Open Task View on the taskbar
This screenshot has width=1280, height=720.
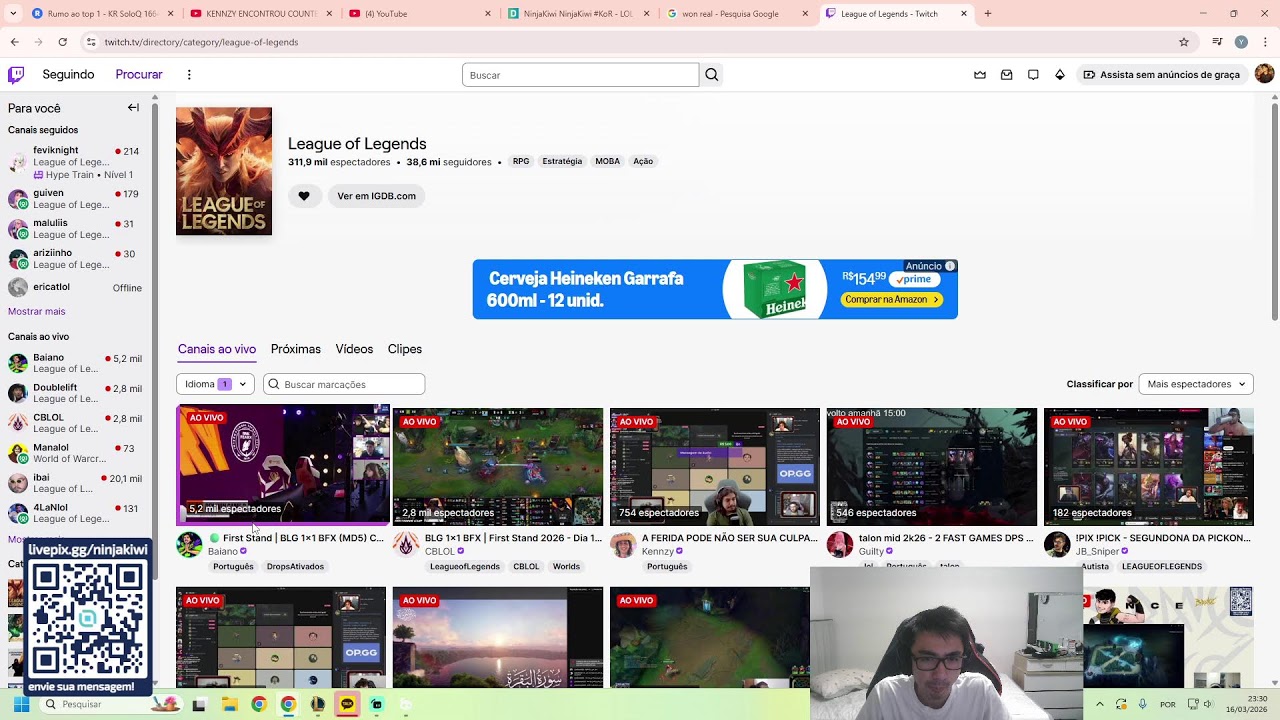click(199, 704)
